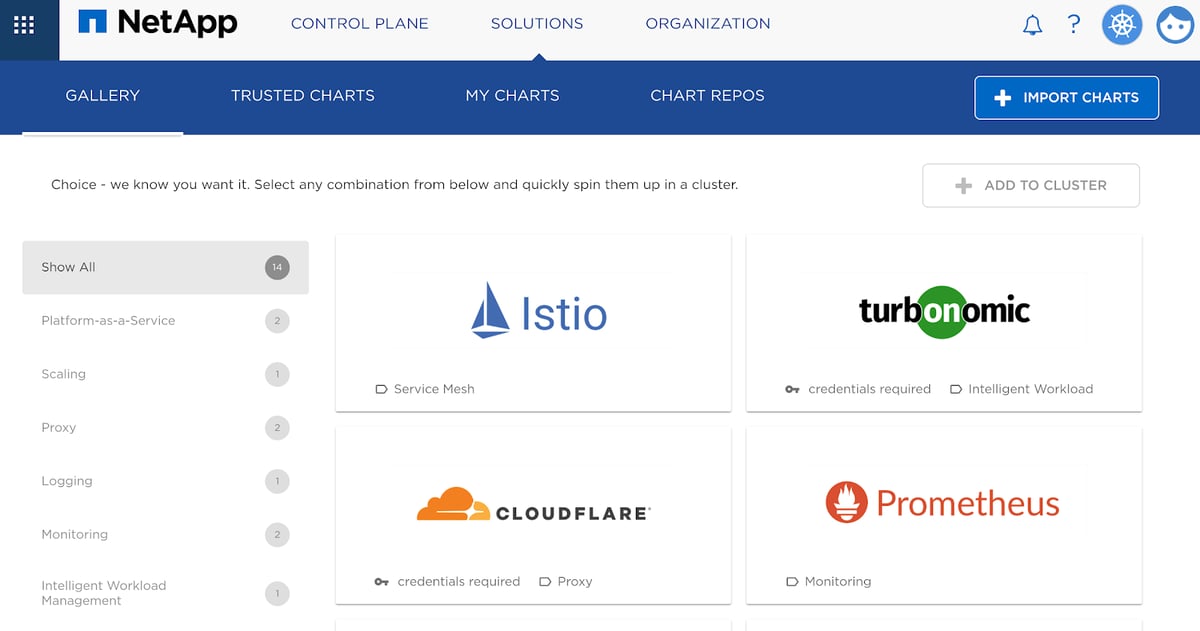The image size is (1200, 631).
Task: Open the notifications bell
Action: pyautogui.click(x=1032, y=26)
